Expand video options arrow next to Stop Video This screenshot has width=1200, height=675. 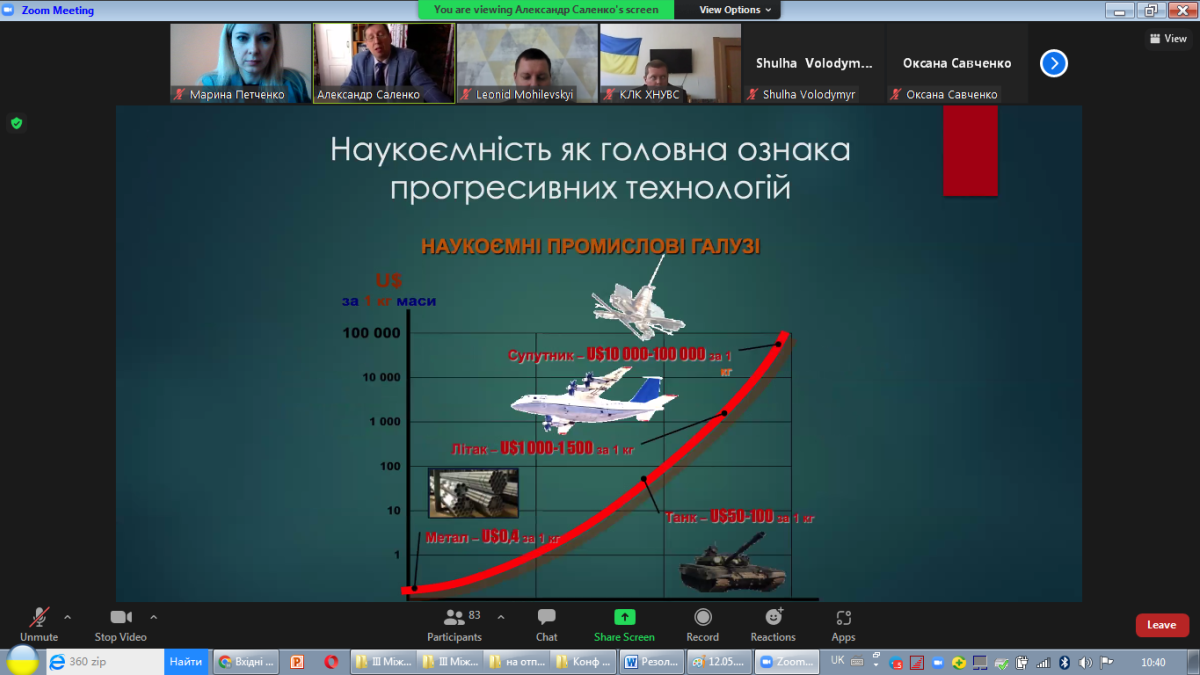(x=153, y=617)
